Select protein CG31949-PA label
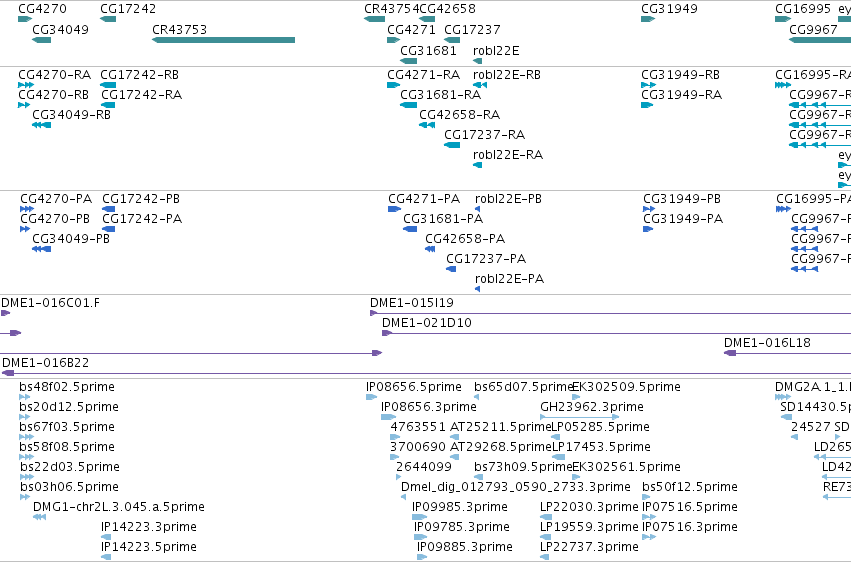851x562 pixels. pyautogui.click(x=683, y=219)
